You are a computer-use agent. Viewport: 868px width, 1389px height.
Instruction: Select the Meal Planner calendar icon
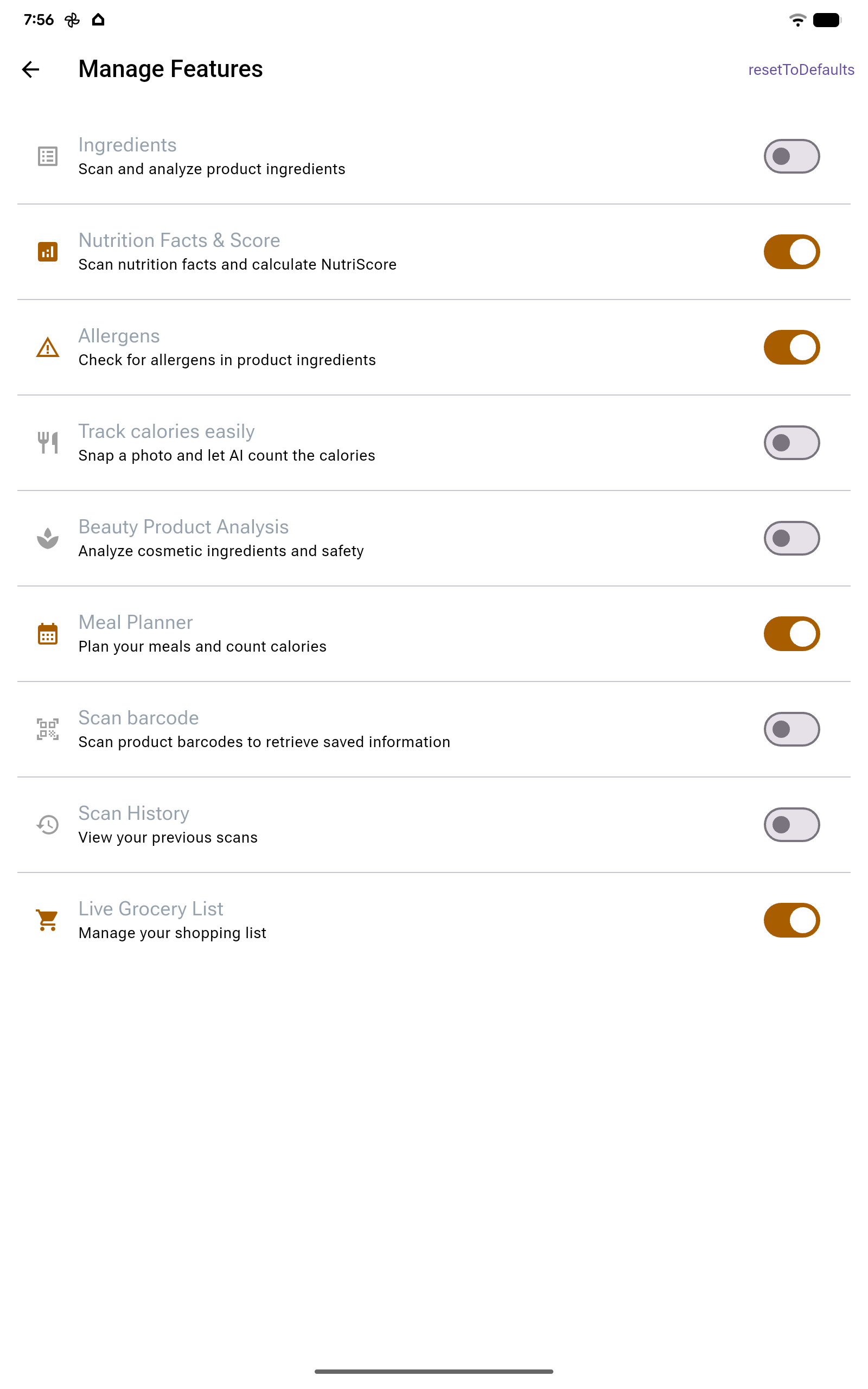coord(48,633)
